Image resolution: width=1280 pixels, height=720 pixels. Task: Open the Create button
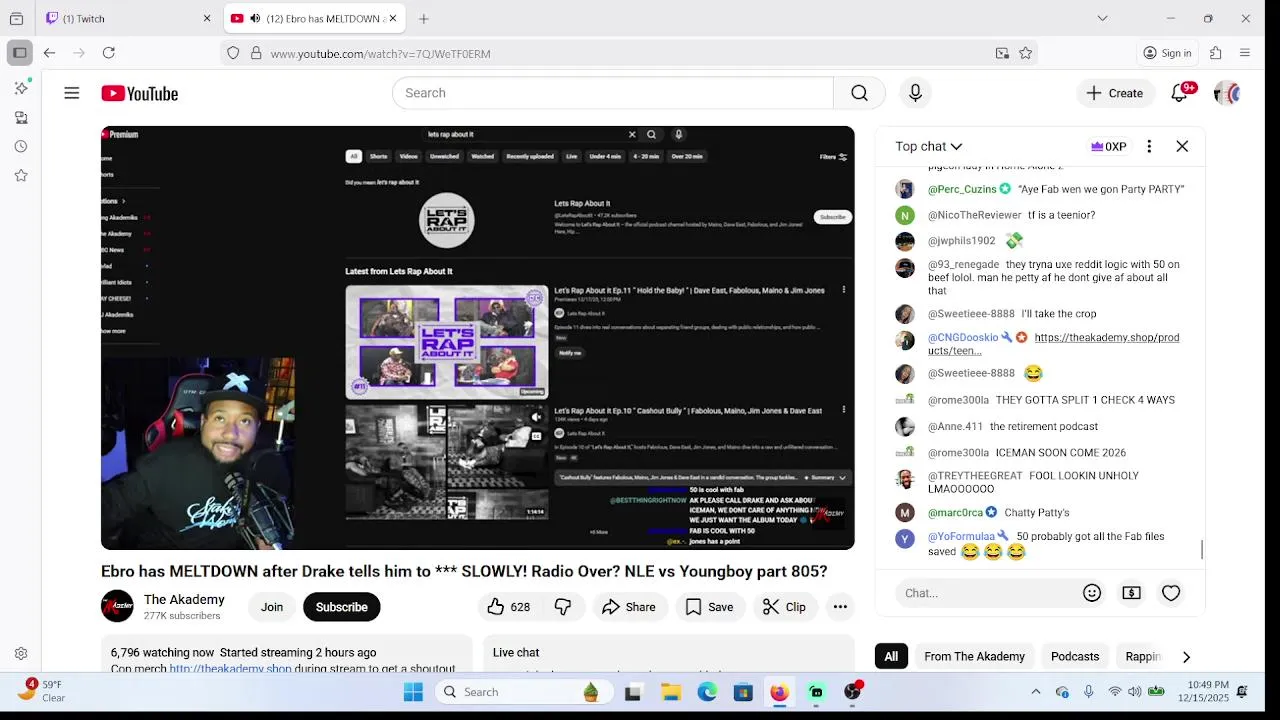(1116, 93)
